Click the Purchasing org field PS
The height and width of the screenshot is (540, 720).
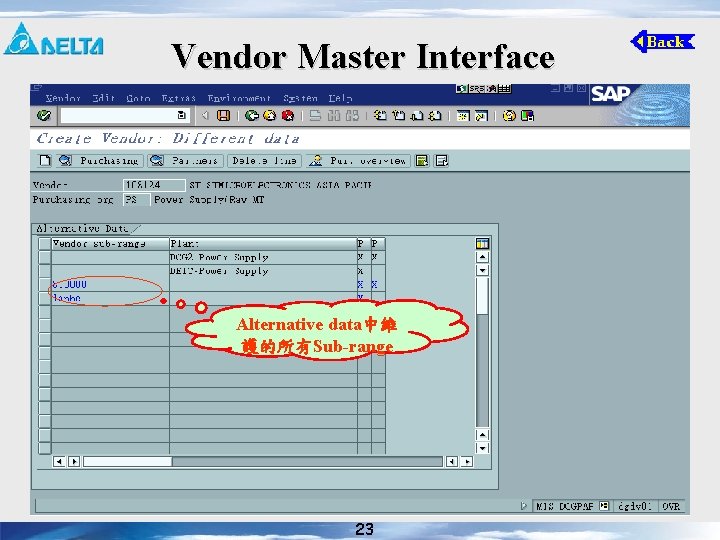coord(136,199)
